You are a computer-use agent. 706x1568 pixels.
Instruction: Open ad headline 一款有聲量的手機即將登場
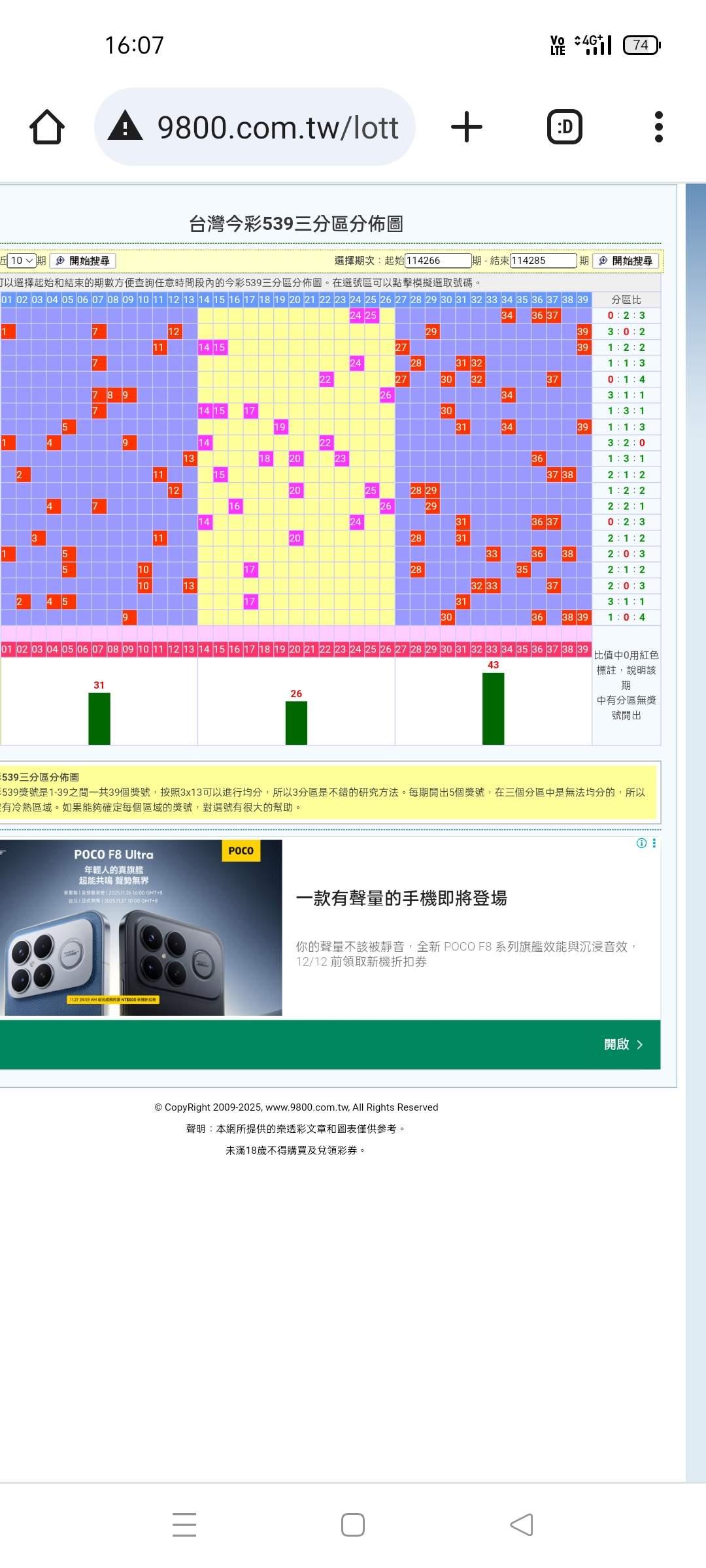(401, 898)
